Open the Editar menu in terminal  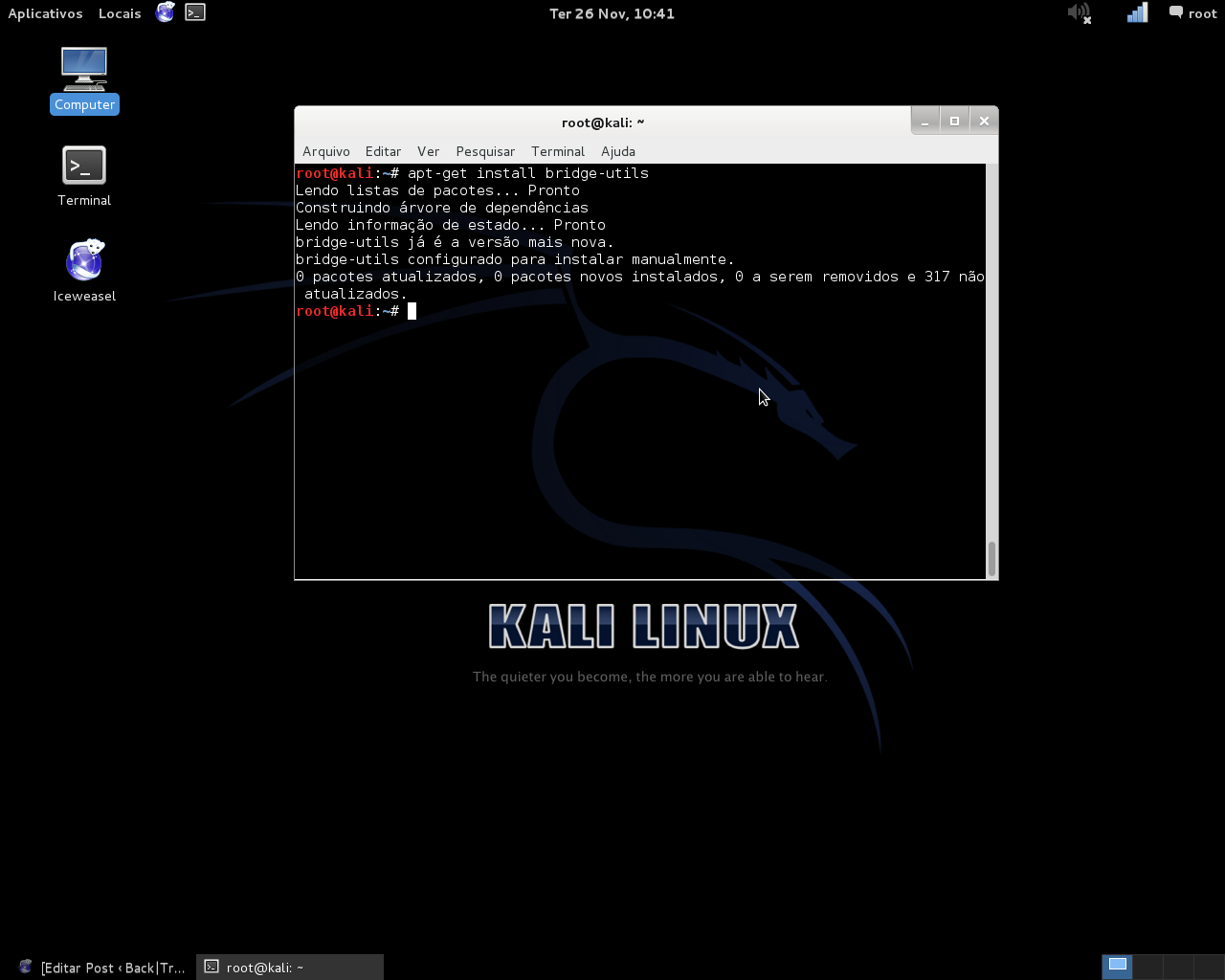tap(383, 151)
